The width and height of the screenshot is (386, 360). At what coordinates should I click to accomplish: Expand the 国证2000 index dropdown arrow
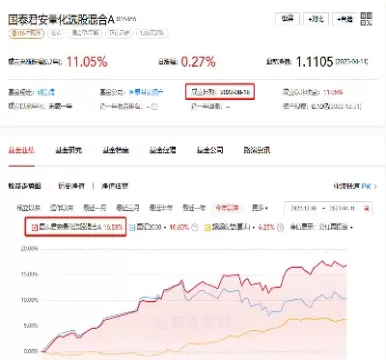click(x=165, y=228)
